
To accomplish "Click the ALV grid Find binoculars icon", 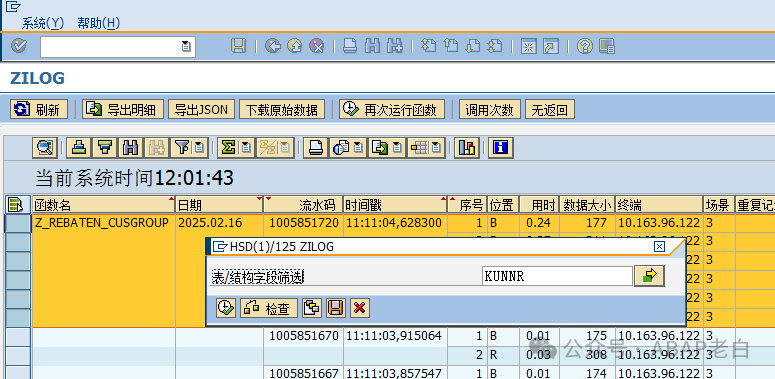I will [131, 148].
